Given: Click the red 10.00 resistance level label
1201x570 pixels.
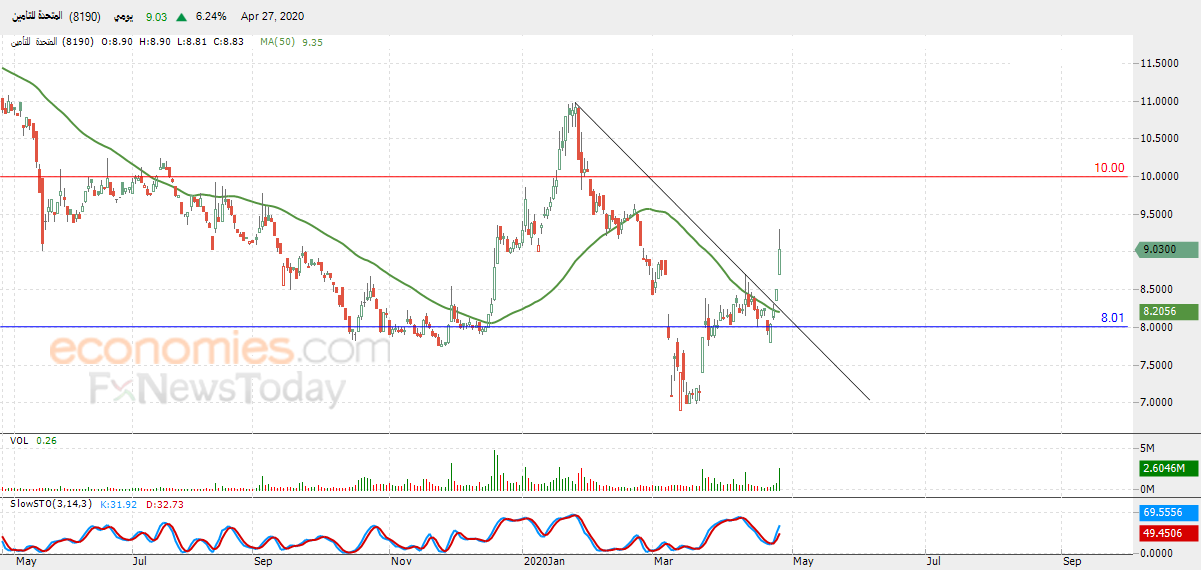Looking at the screenshot, I should click(x=1109, y=168).
